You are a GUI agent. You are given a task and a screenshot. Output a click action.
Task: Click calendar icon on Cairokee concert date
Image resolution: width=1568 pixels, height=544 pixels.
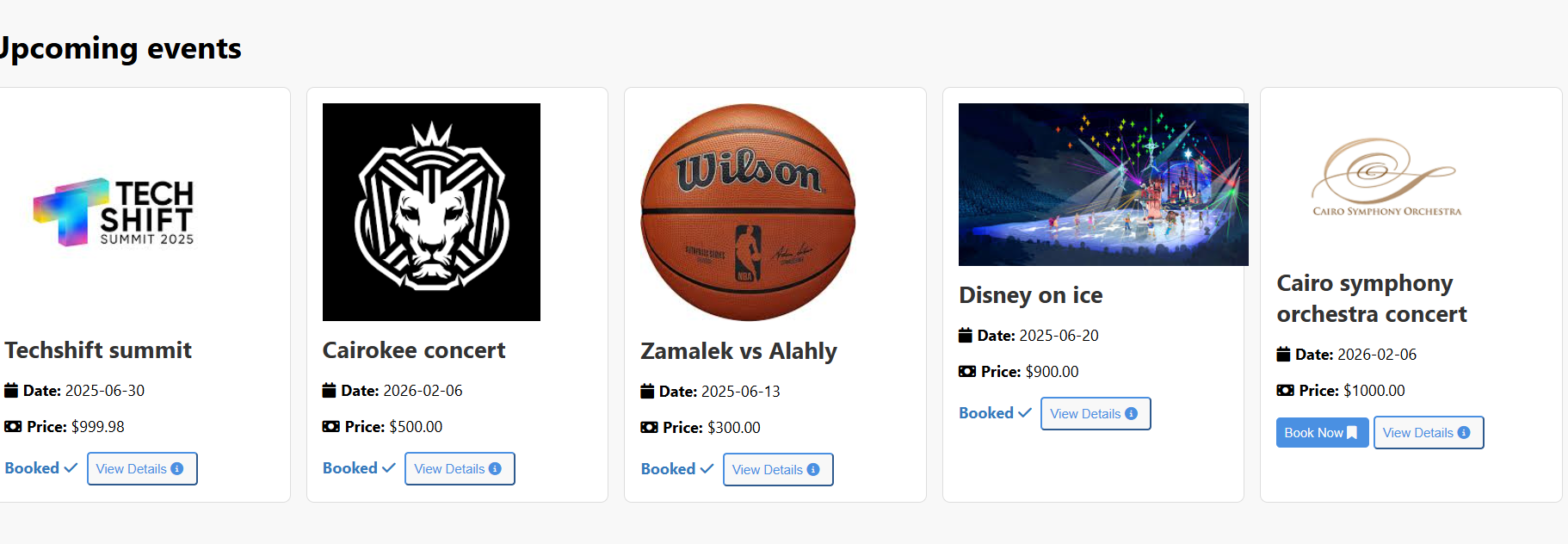(330, 391)
